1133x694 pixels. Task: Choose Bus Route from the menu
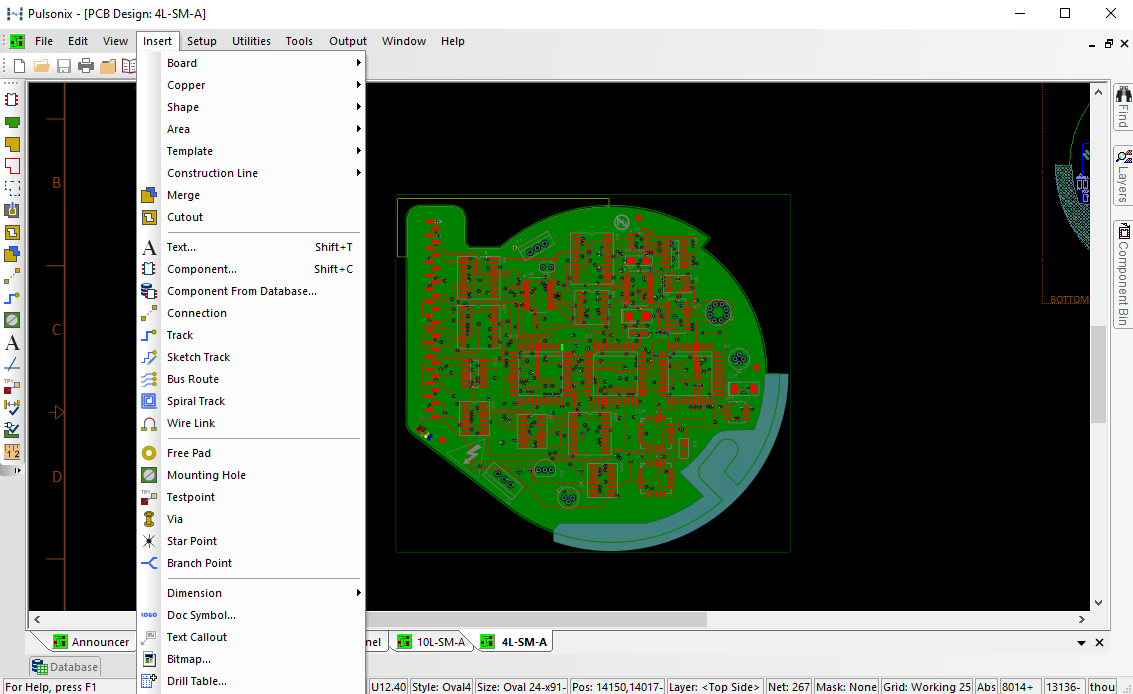point(251,380)
